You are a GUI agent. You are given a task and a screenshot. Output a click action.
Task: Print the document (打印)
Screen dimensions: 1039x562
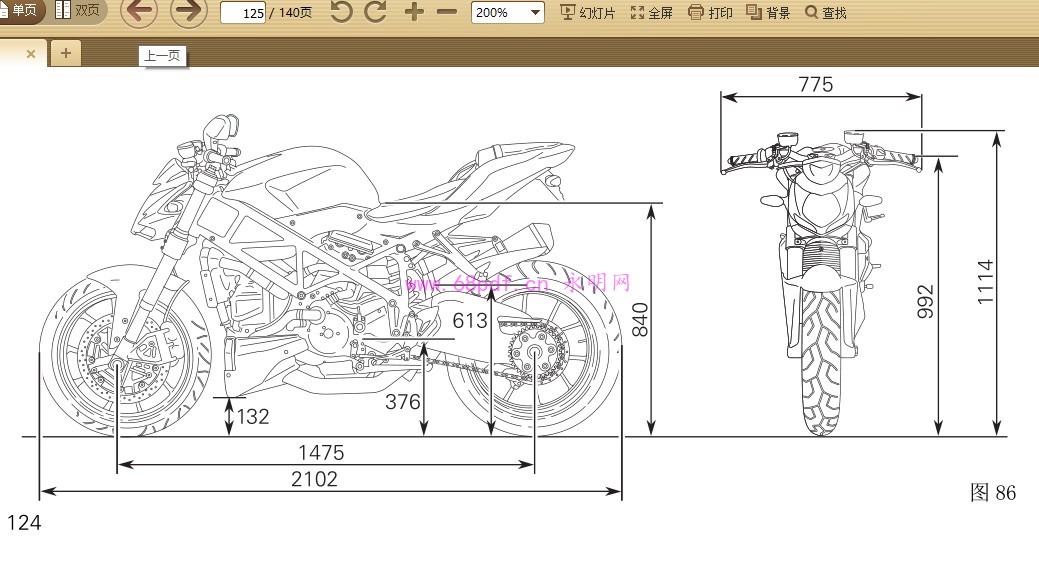click(x=711, y=13)
